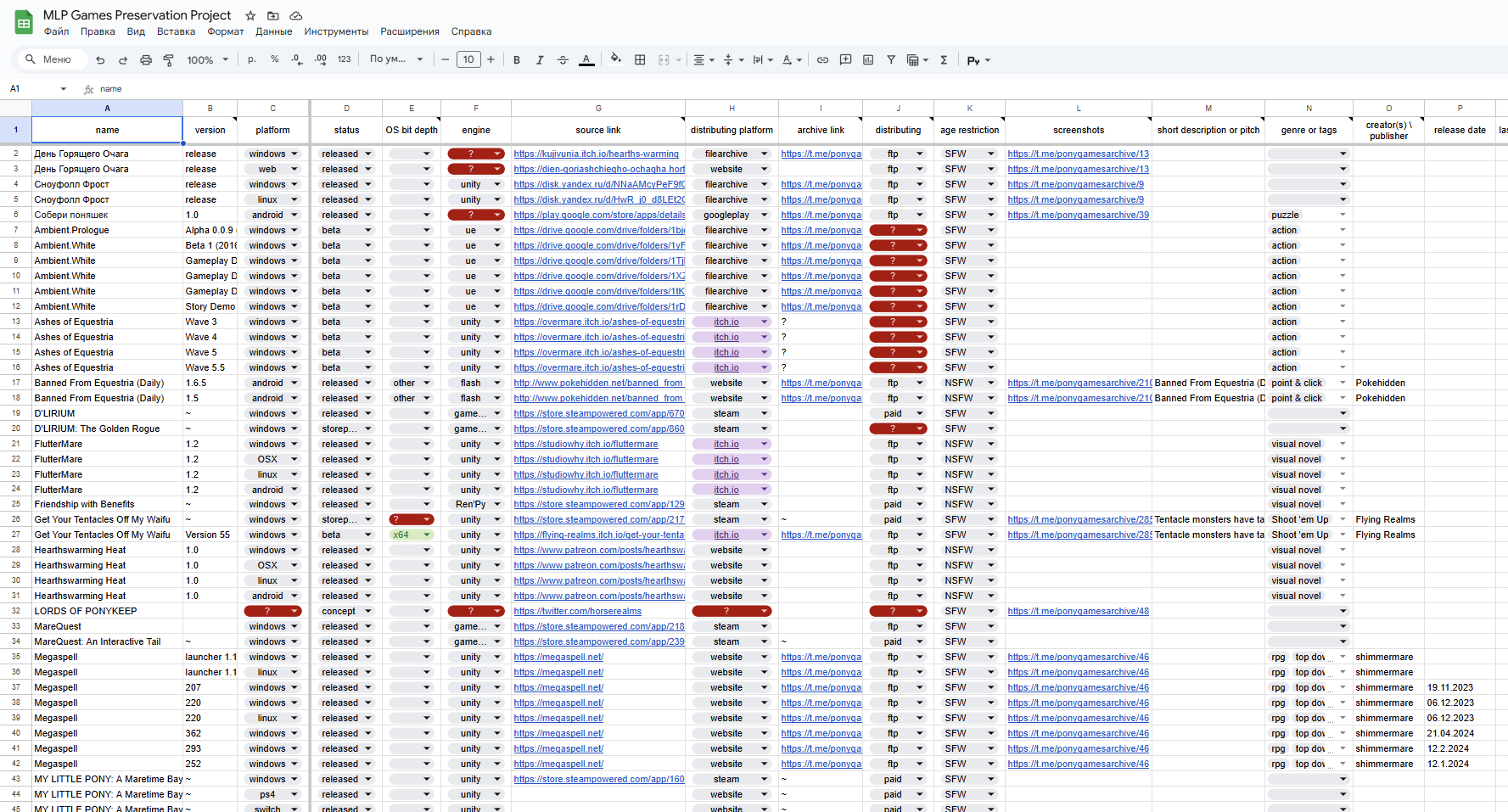Select the genre or tags header cell
The height and width of the screenshot is (812, 1508).
pos(1309,130)
